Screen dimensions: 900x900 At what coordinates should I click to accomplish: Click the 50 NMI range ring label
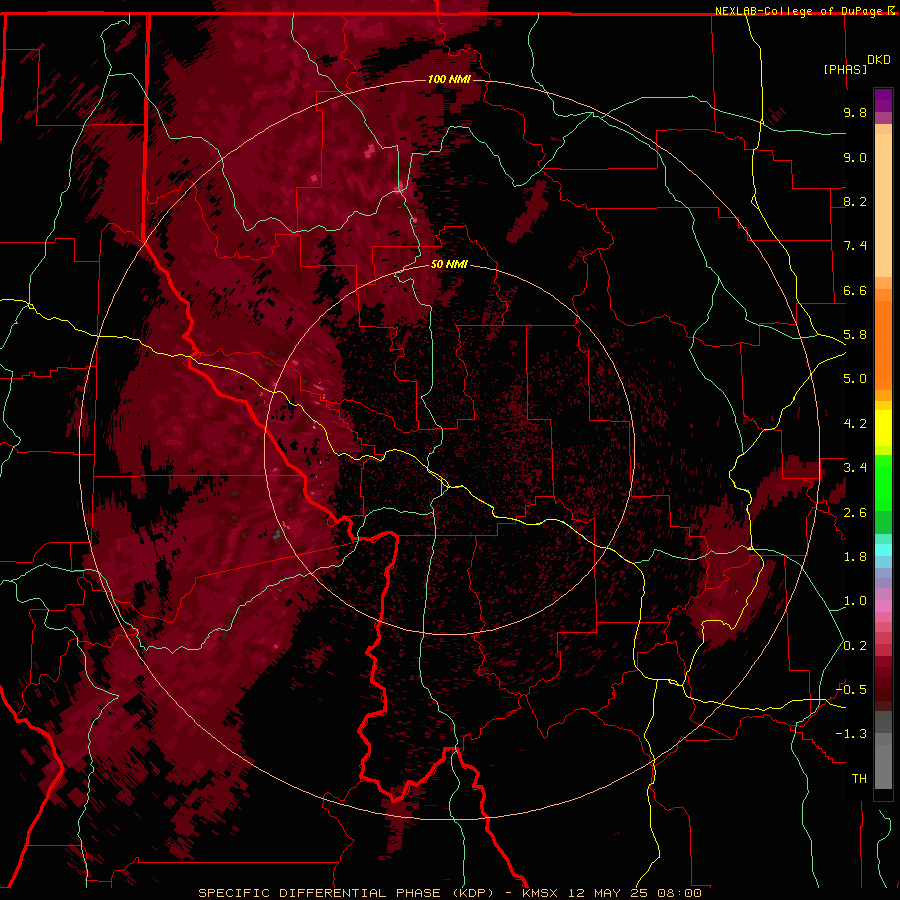point(449,265)
